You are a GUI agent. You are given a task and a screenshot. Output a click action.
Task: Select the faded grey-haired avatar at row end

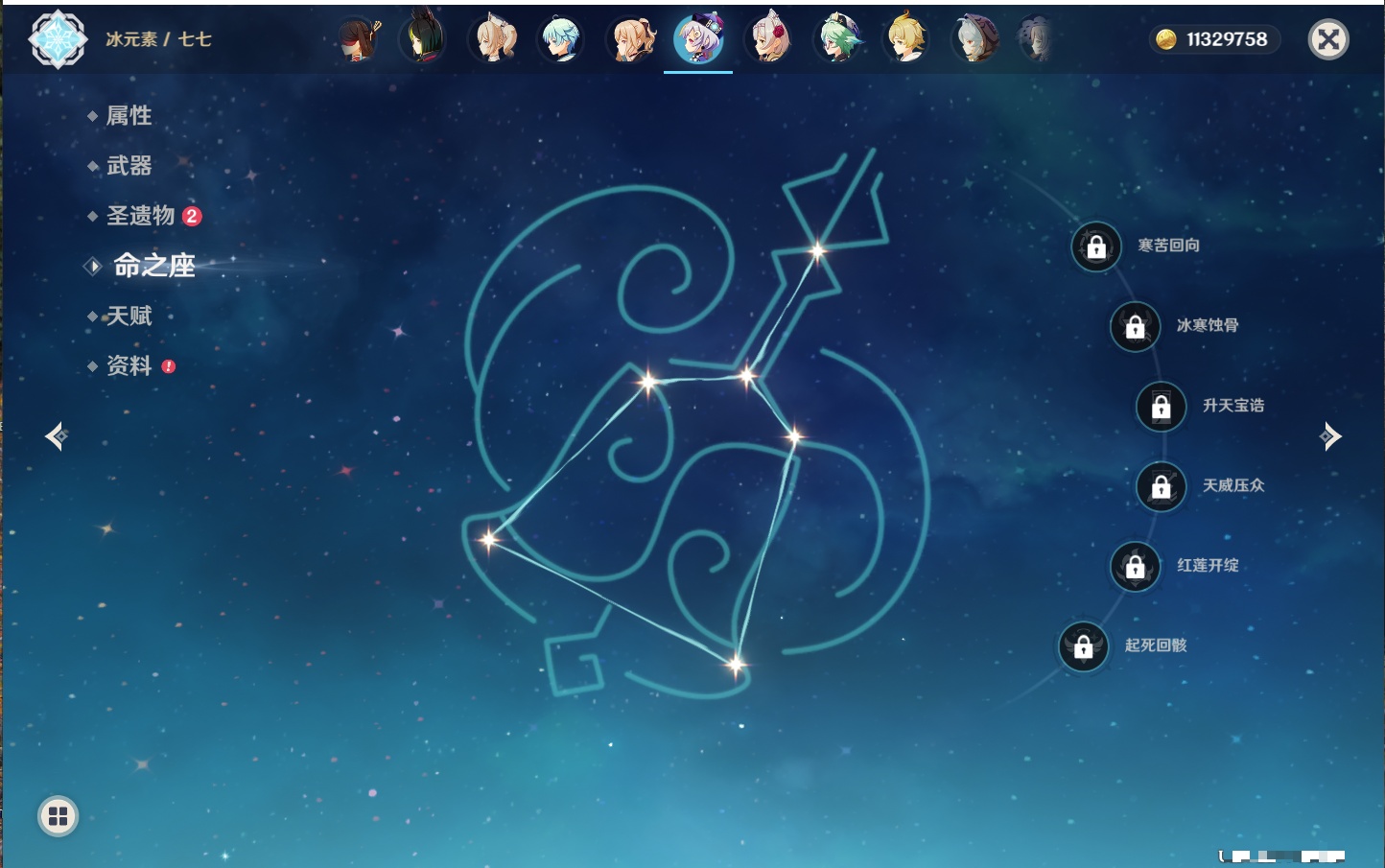coord(1036,39)
